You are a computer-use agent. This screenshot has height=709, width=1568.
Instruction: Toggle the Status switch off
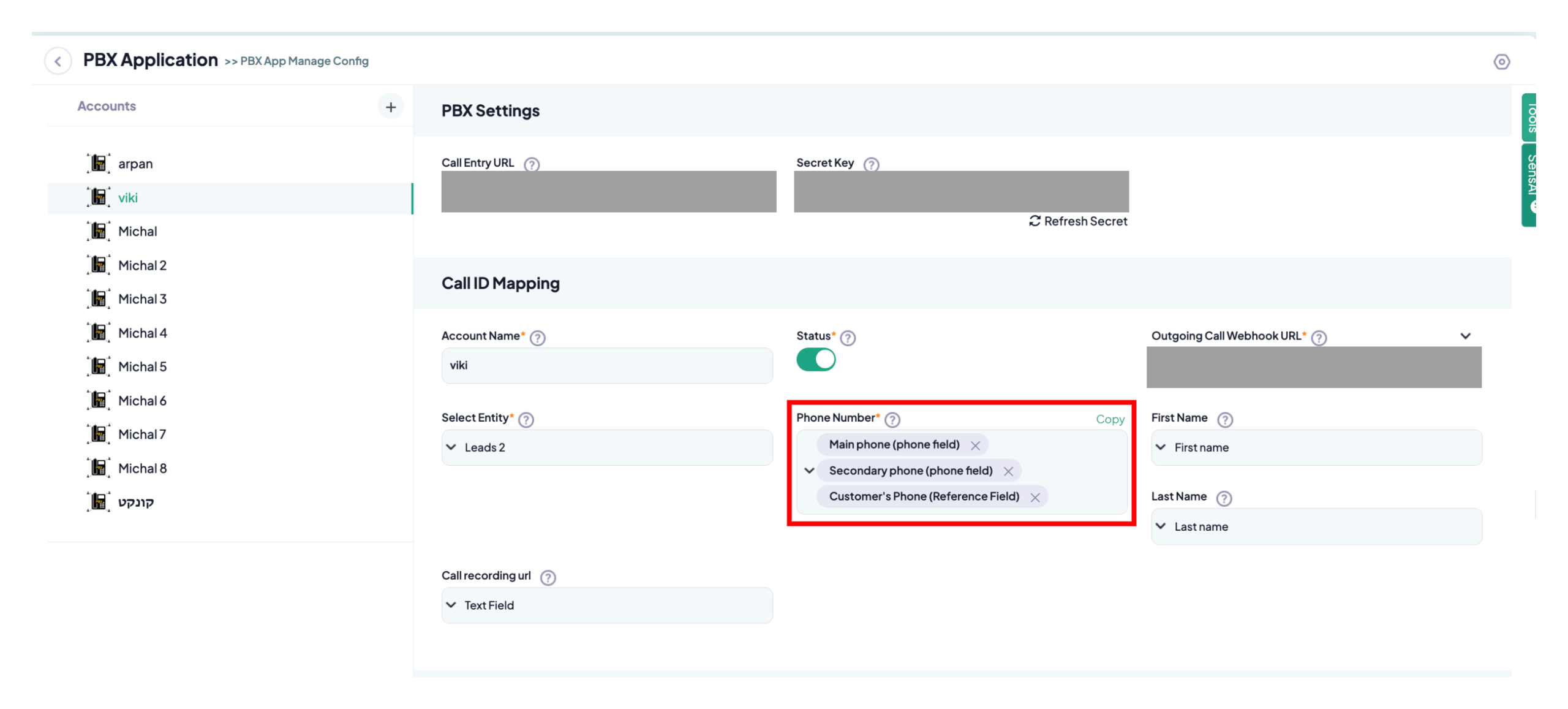[815, 359]
